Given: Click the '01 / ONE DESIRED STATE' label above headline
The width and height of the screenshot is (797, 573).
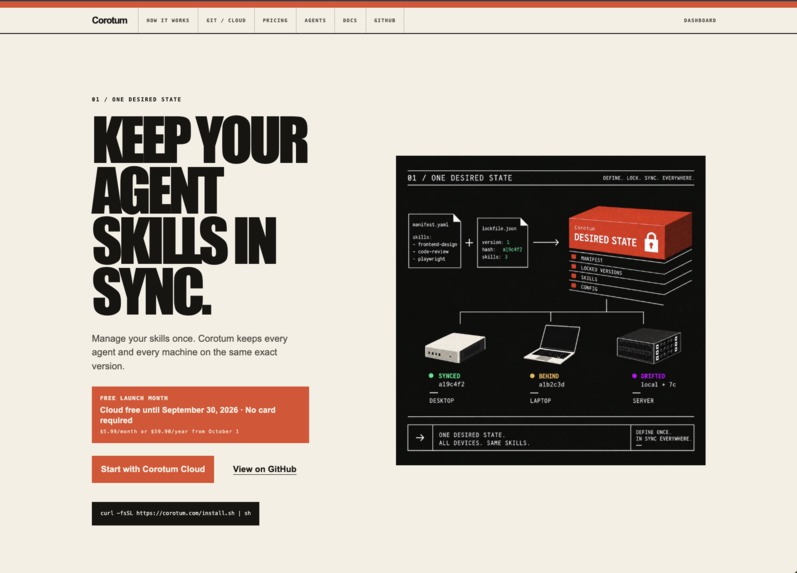Looking at the screenshot, I should pos(136,100).
